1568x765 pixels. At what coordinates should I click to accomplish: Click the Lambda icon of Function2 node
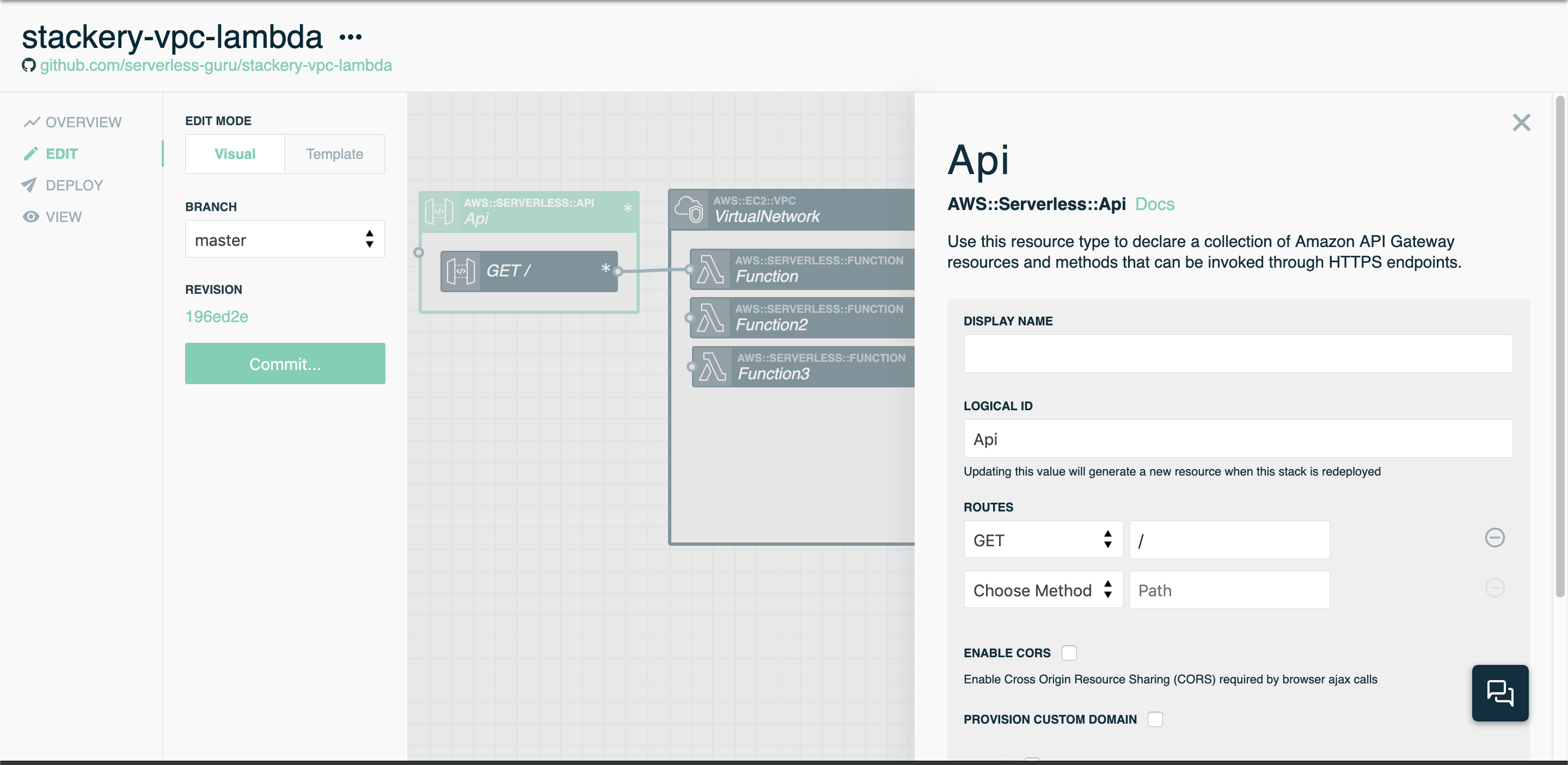[x=710, y=317]
